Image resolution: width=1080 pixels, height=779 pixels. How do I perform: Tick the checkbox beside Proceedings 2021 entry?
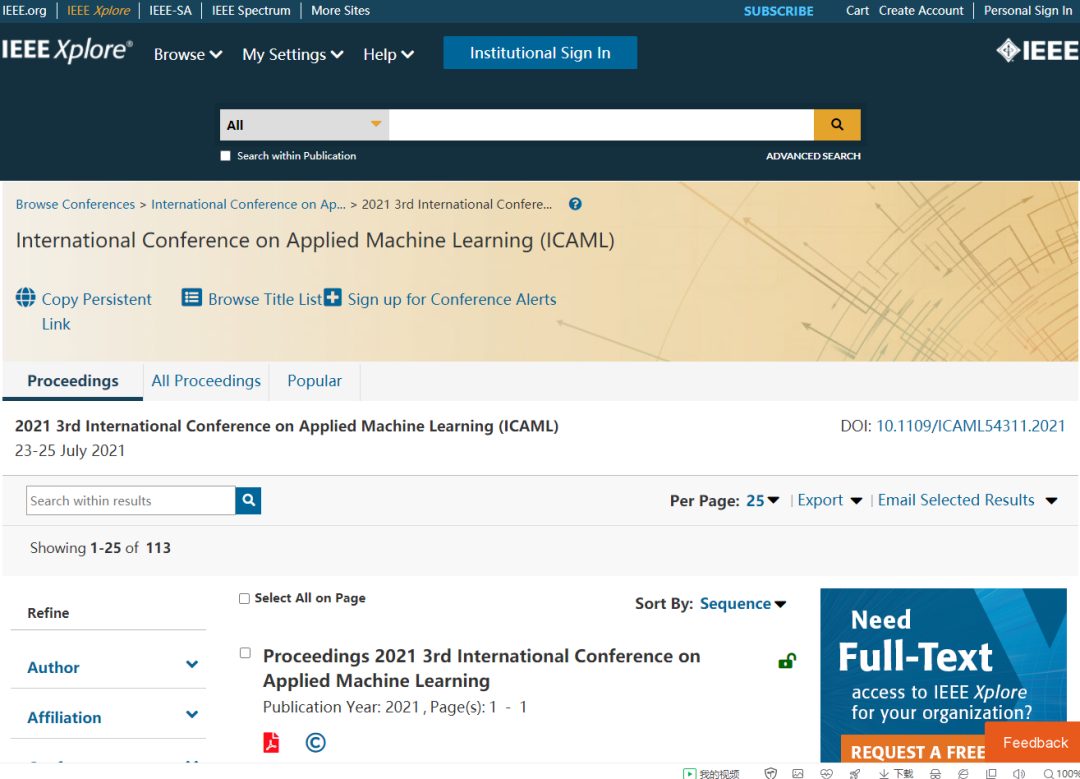point(245,653)
